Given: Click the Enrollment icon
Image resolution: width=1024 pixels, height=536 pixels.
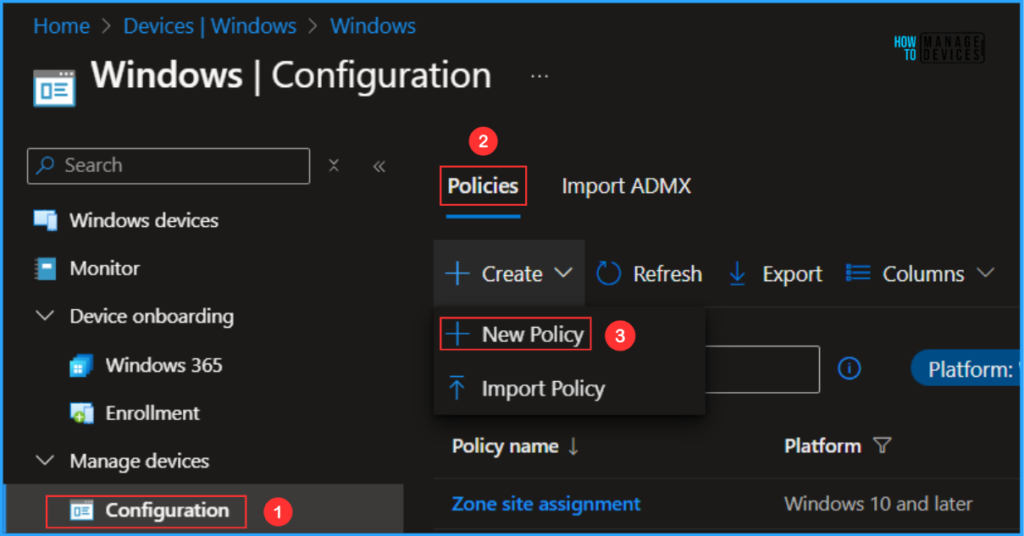Looking at the screenshot, I should (81, 413).
